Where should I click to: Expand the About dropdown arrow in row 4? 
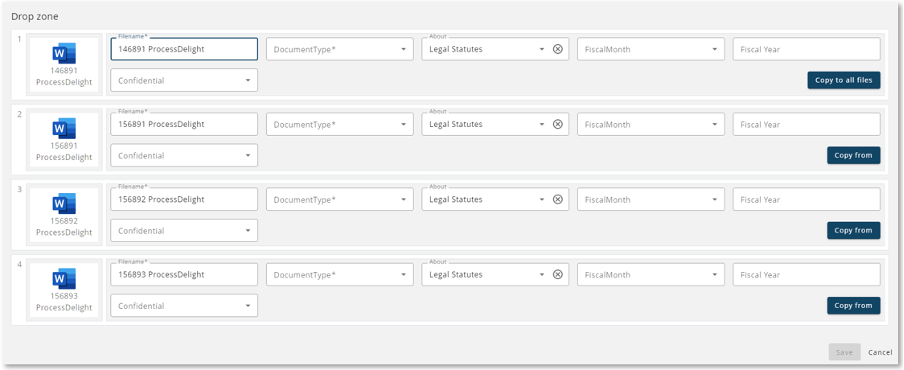click(x=541, y=274)
